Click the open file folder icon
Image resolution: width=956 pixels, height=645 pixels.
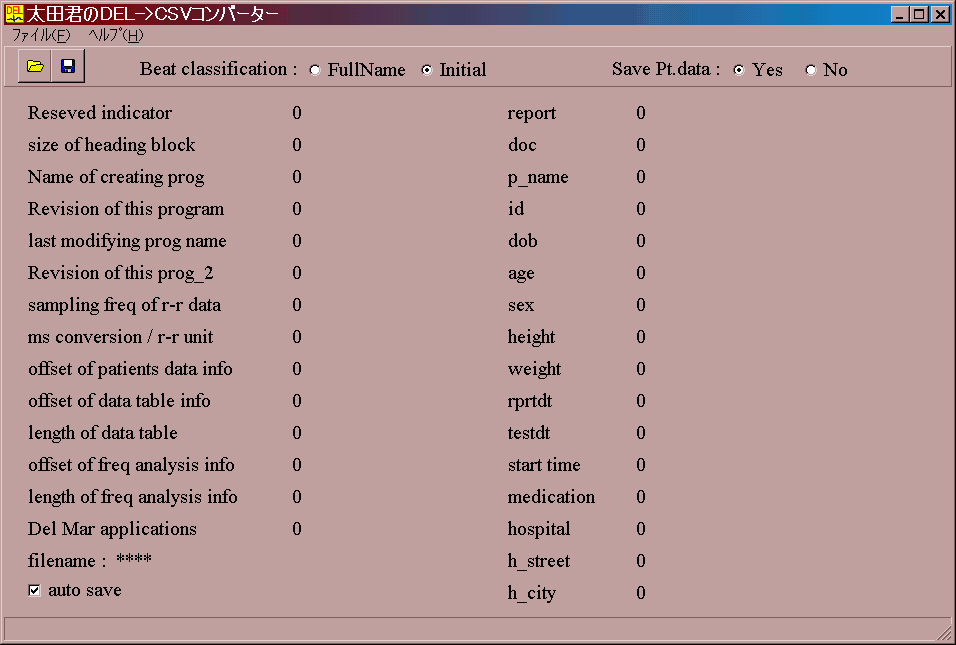[36, 67]
